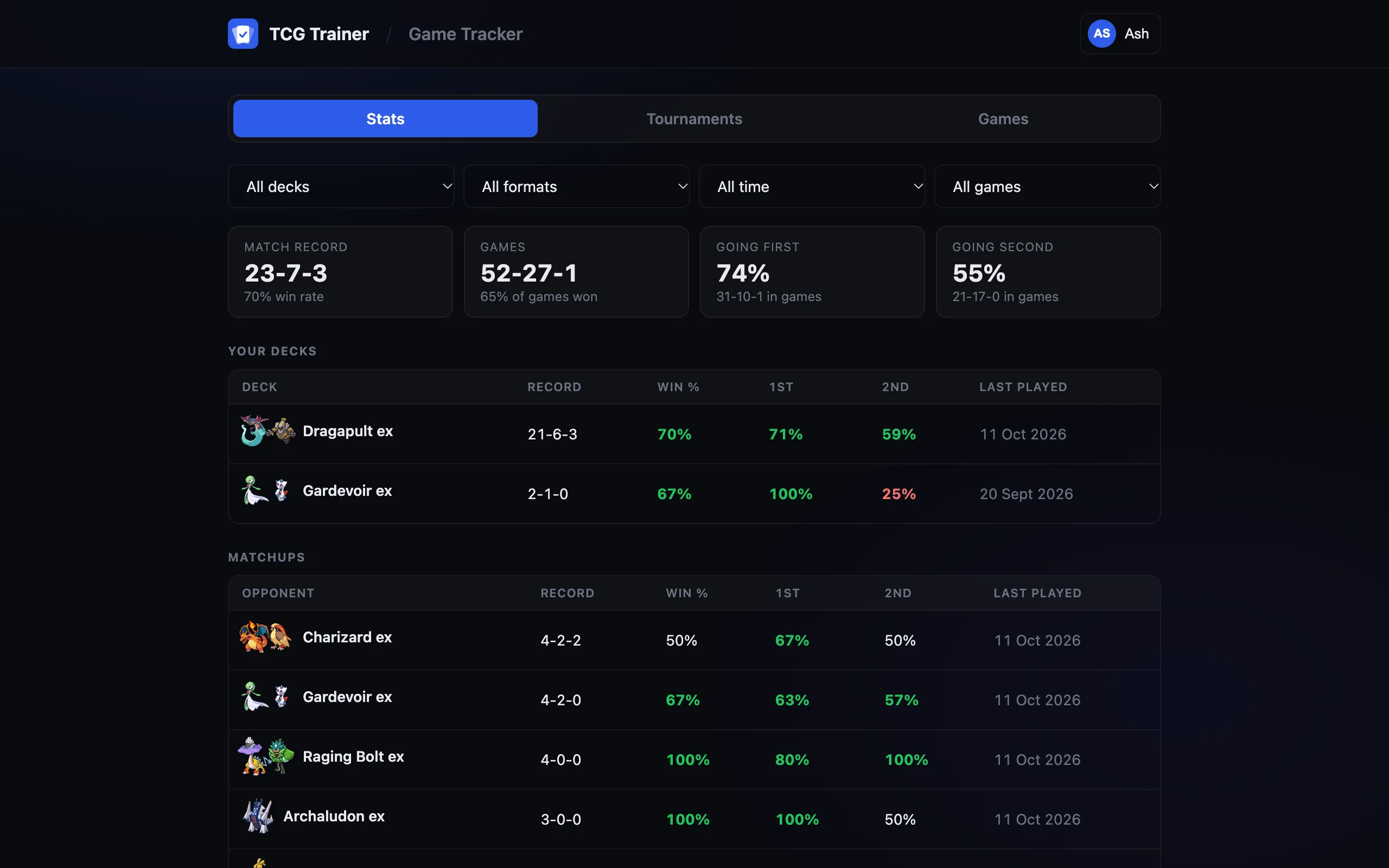Click the Match Record 23-7-3 card
Image resolution: width=1389 pixels, height=868 pixels.
click(x=340, y=272)
